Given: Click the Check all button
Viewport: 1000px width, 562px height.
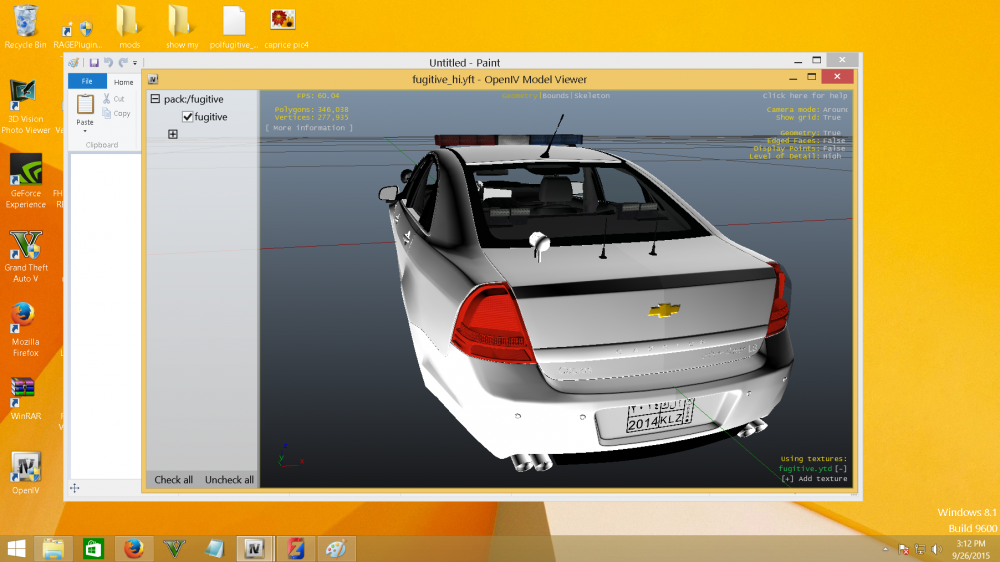Looking at the screenshot, I should (173, 480).
